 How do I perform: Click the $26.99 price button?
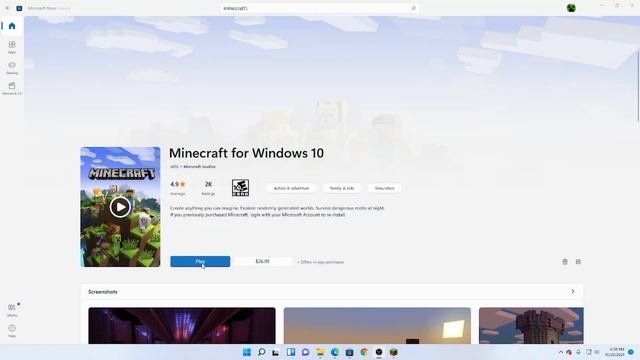262,262
